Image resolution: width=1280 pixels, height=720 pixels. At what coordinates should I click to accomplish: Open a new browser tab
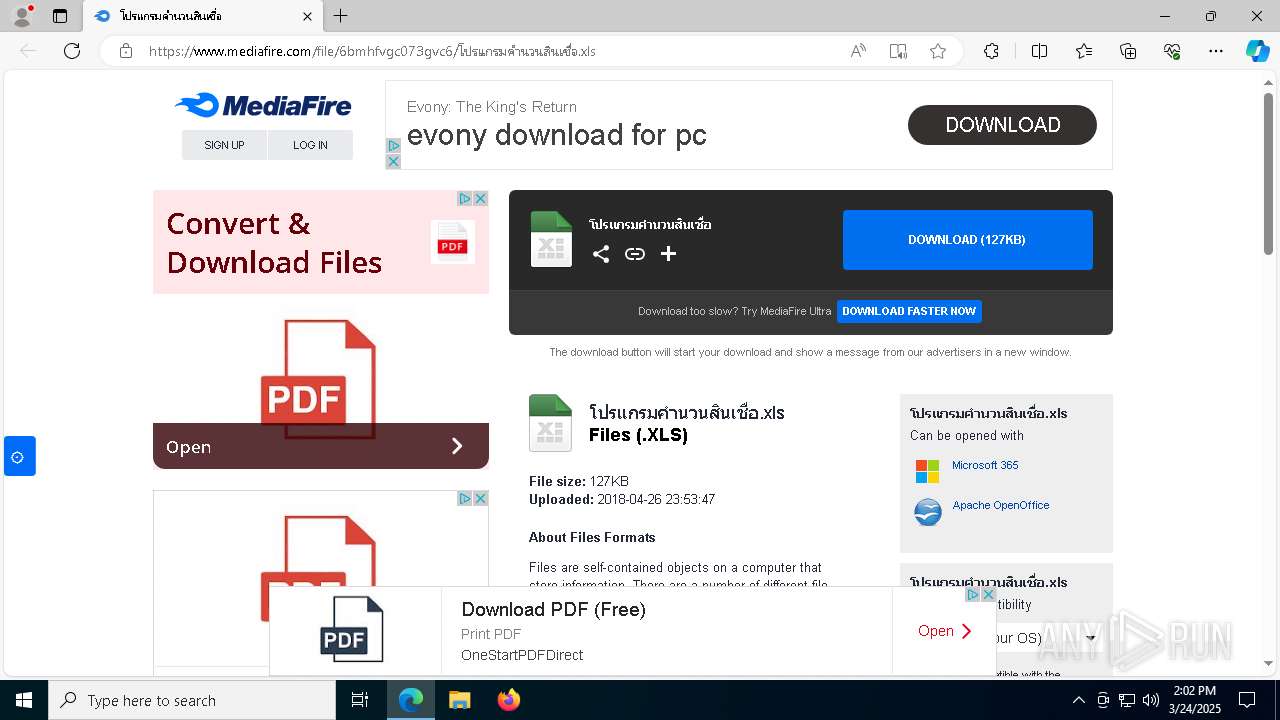(x=341, y=16)
